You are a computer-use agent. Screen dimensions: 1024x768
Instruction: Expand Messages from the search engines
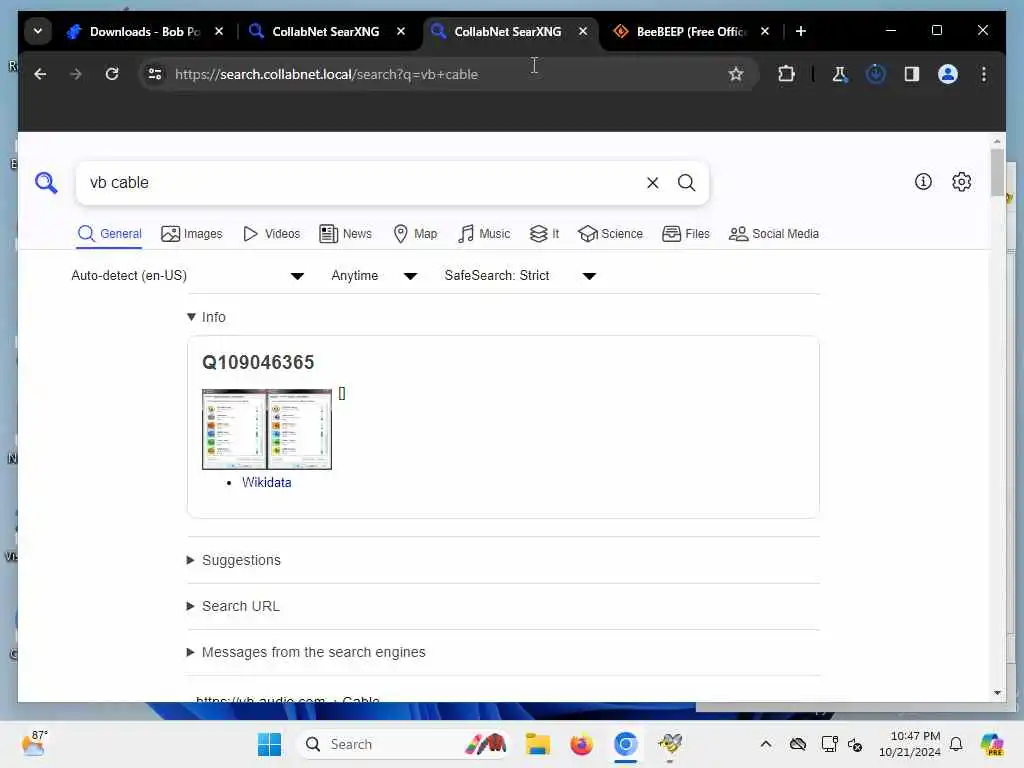click(306, 652)
